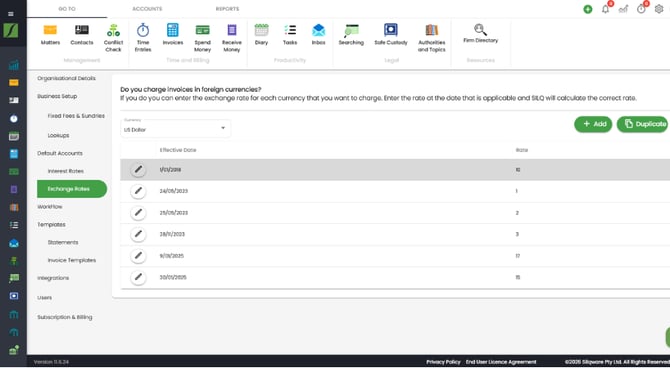Viewport: 670px width, 368px height.
Task: Open Invoices calculator icon in ribbon
Action: pyautogui.click(x=173, y=35)
